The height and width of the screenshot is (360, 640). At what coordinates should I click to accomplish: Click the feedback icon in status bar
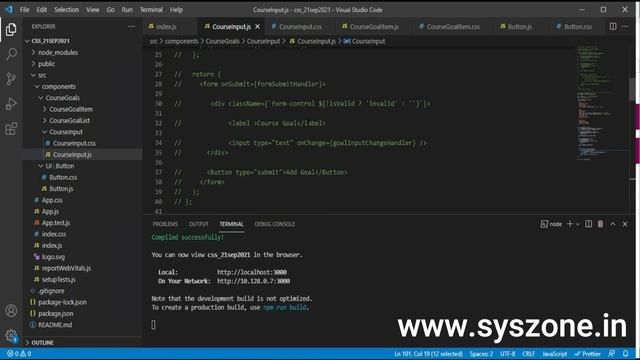pos(611,353)
